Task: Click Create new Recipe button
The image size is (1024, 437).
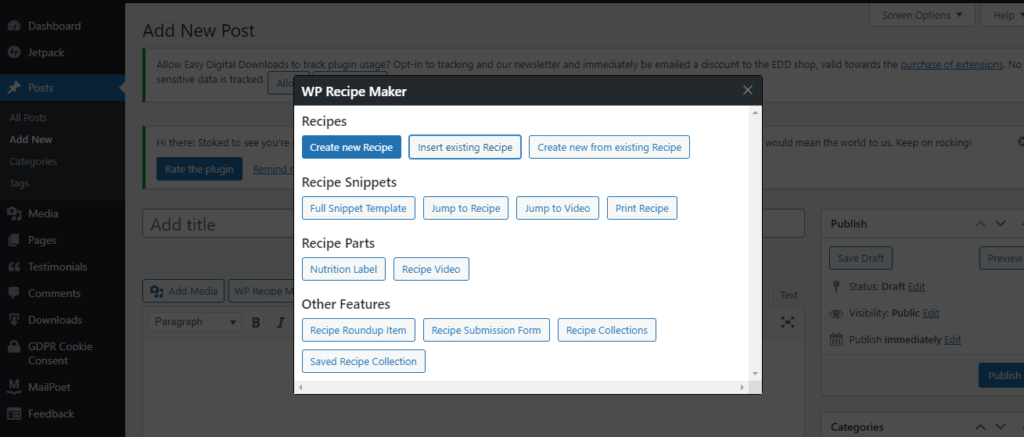Action: pos(351,147)
